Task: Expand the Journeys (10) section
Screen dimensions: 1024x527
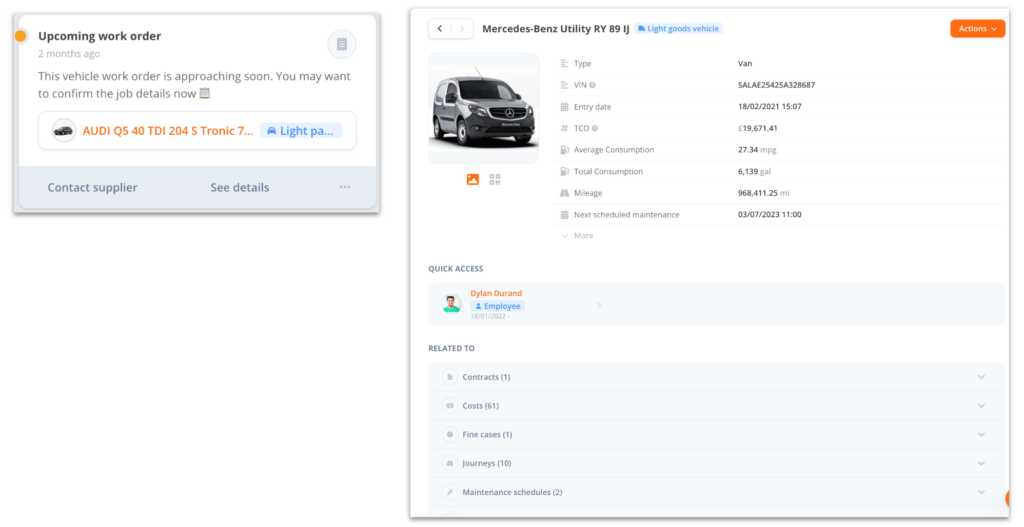Action: coord(716,463)
